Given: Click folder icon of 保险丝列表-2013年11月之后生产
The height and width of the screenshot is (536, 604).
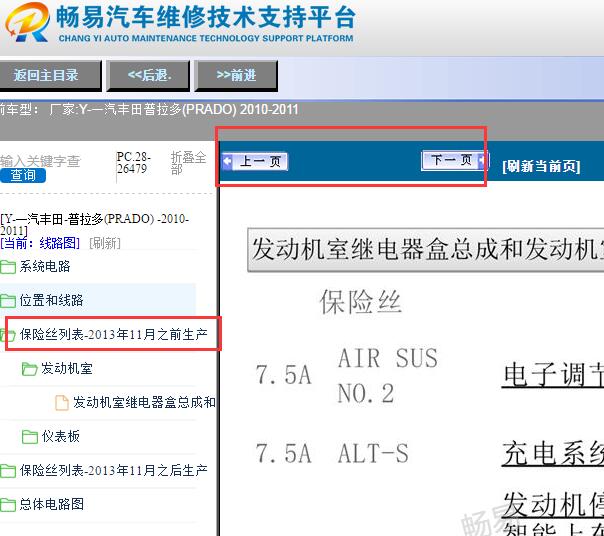Looking at the screenshot, I should pyautogui.click(x=8, y=470).
